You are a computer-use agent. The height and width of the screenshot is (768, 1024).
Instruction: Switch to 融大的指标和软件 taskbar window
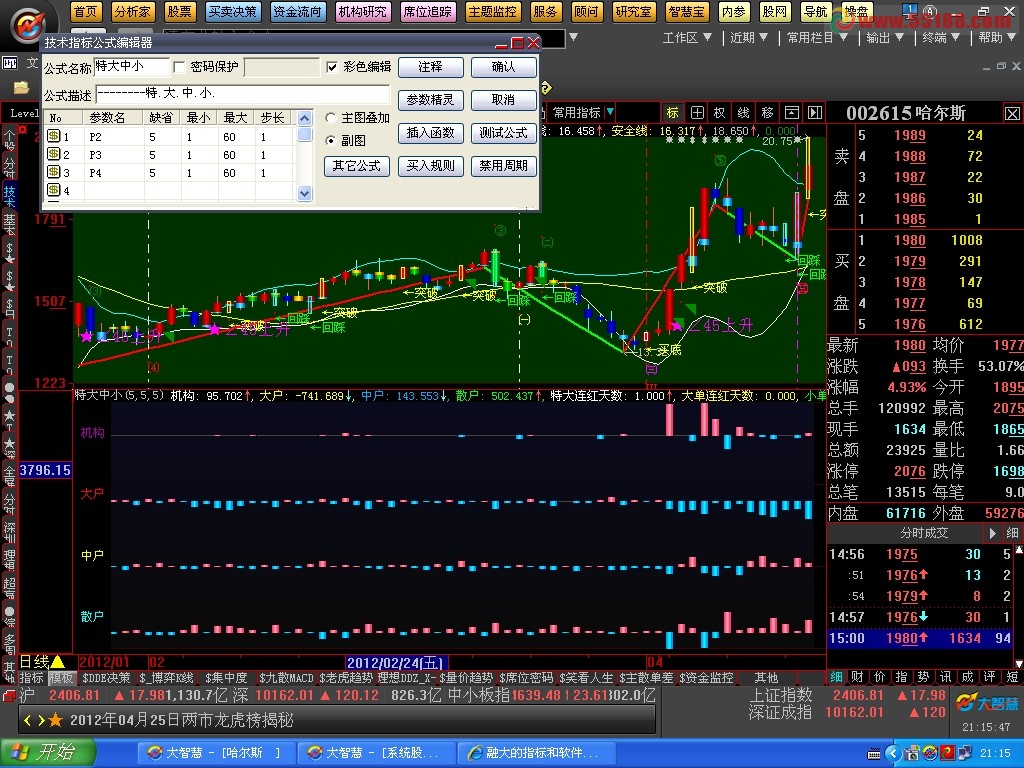coord(537,753)
